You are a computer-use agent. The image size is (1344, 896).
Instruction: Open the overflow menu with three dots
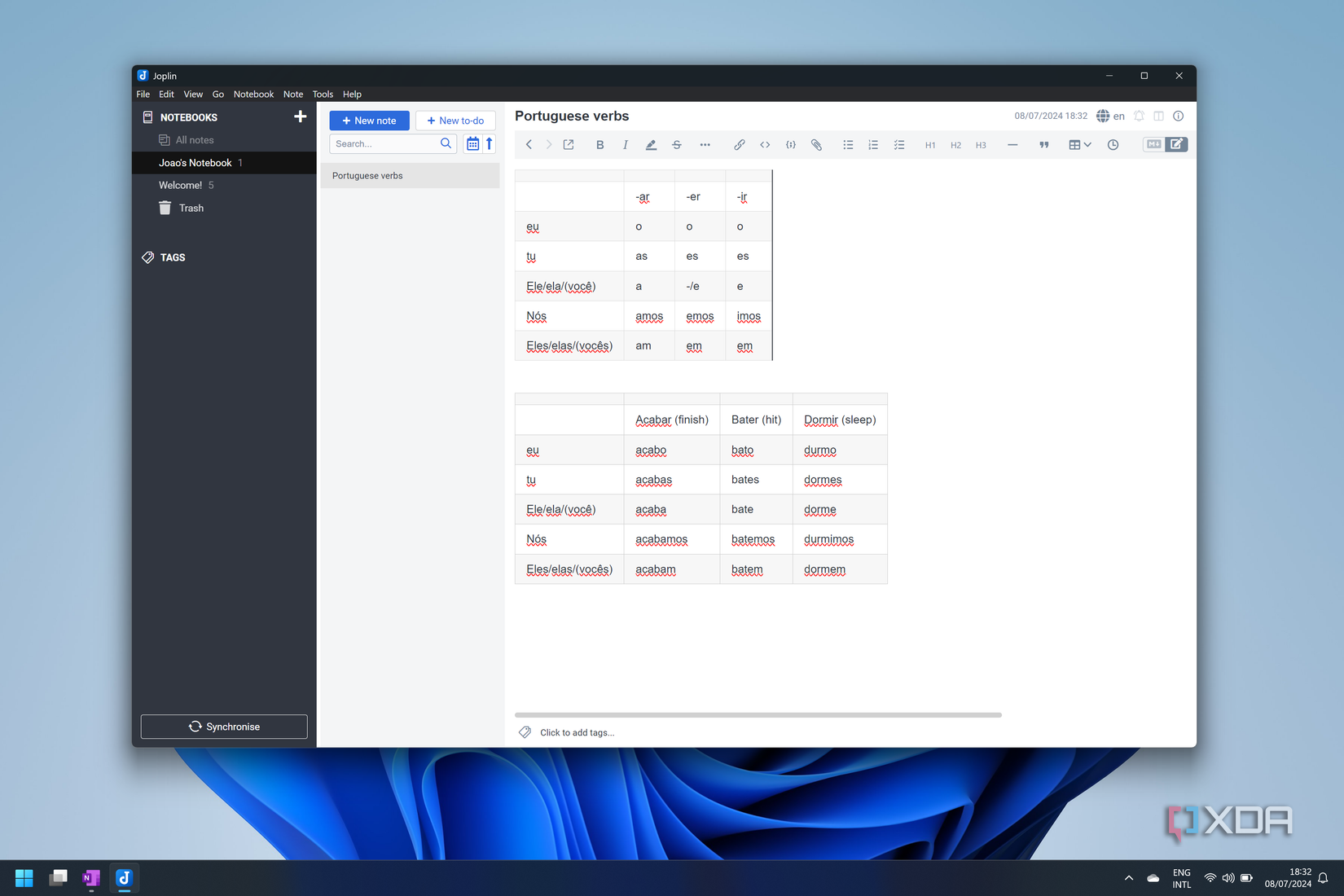[x=705, y=144]
